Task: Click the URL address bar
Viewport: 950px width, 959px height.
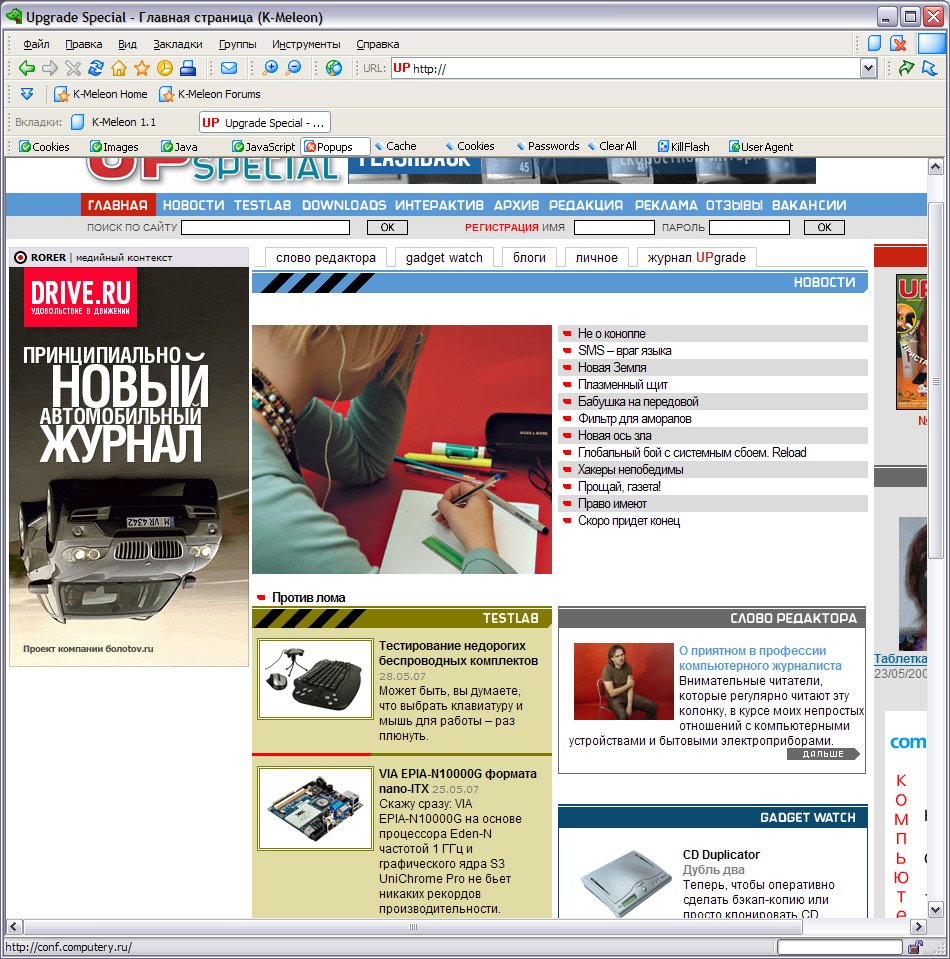Action: pos(625,68)
